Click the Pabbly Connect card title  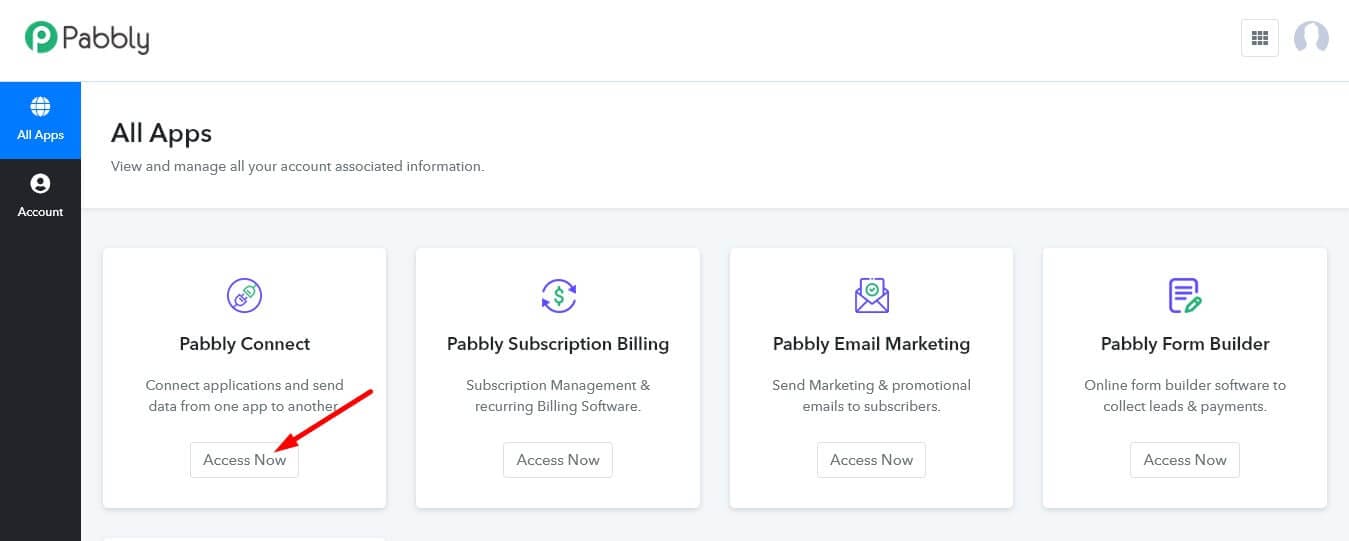pyautogui.click(x=244, y=344)
